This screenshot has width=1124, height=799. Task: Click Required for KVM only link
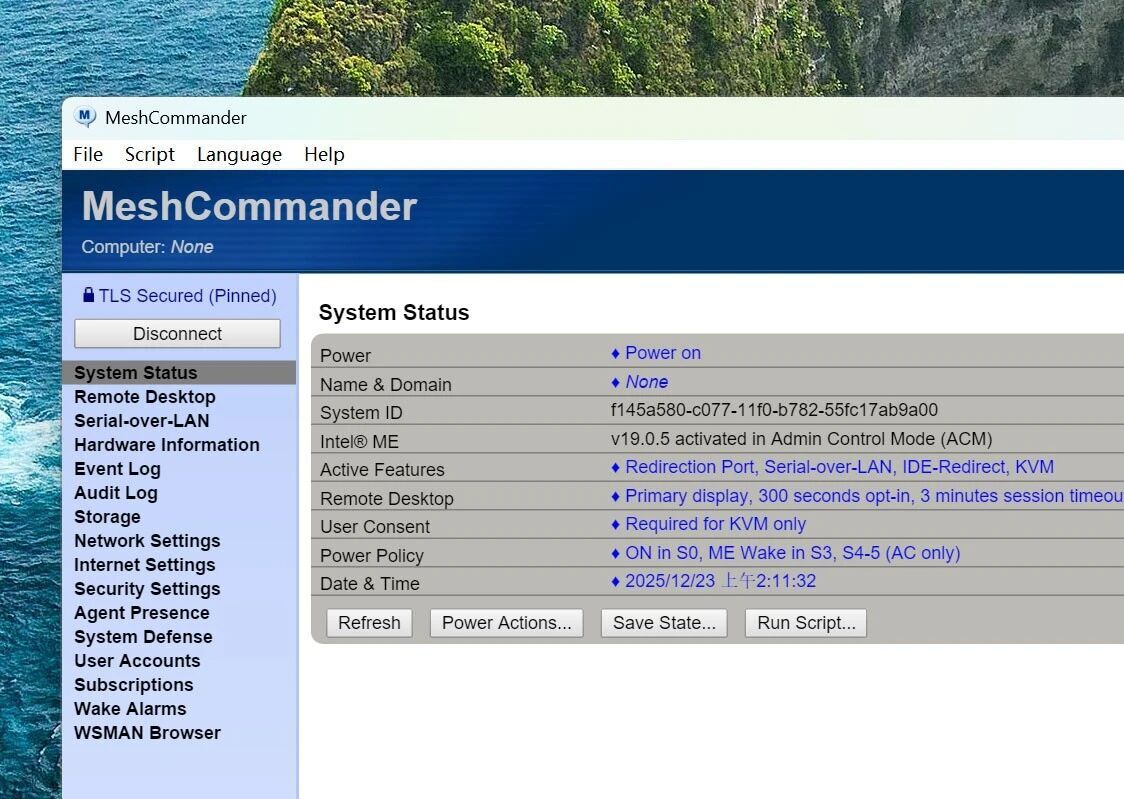pos(715,525)
